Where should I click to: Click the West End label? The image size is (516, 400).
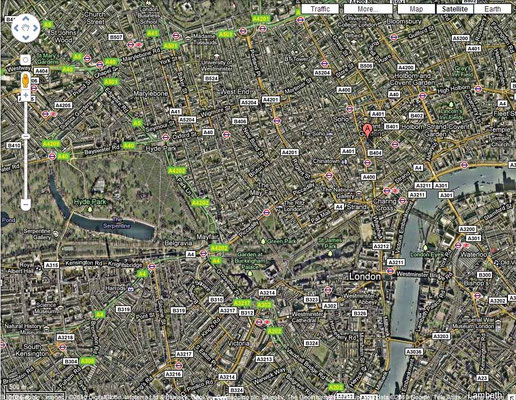235,92
